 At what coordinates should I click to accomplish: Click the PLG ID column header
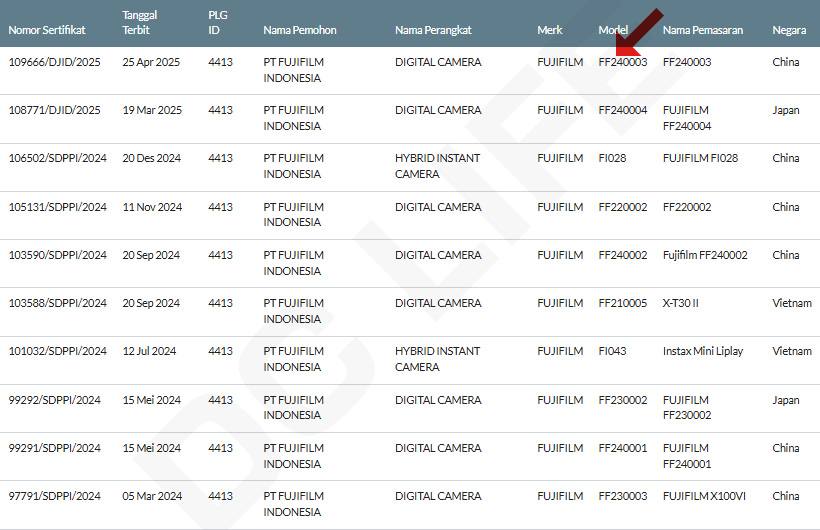(x=218, y=22)
